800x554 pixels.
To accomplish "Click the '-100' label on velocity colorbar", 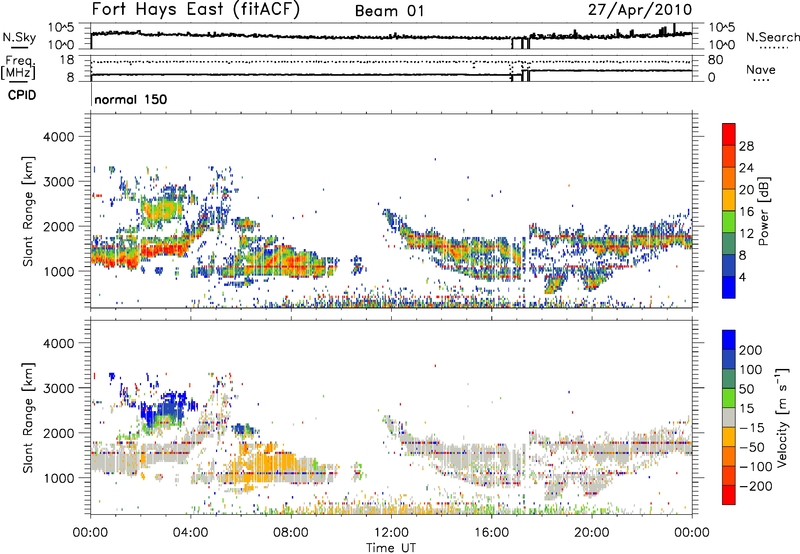I will coord(755,467).
